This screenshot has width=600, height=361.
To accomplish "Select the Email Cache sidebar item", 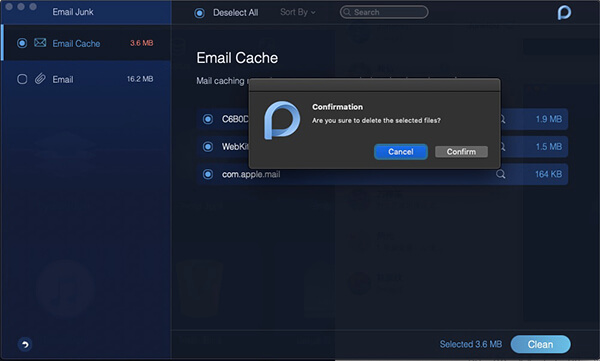I will [x=86, y=43].
